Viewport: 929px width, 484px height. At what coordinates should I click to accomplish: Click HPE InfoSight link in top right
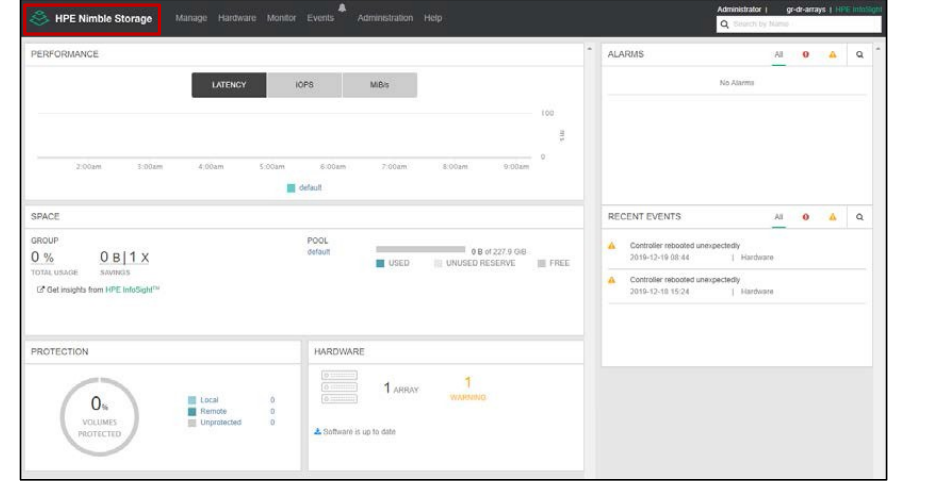[x=858, y=9]
